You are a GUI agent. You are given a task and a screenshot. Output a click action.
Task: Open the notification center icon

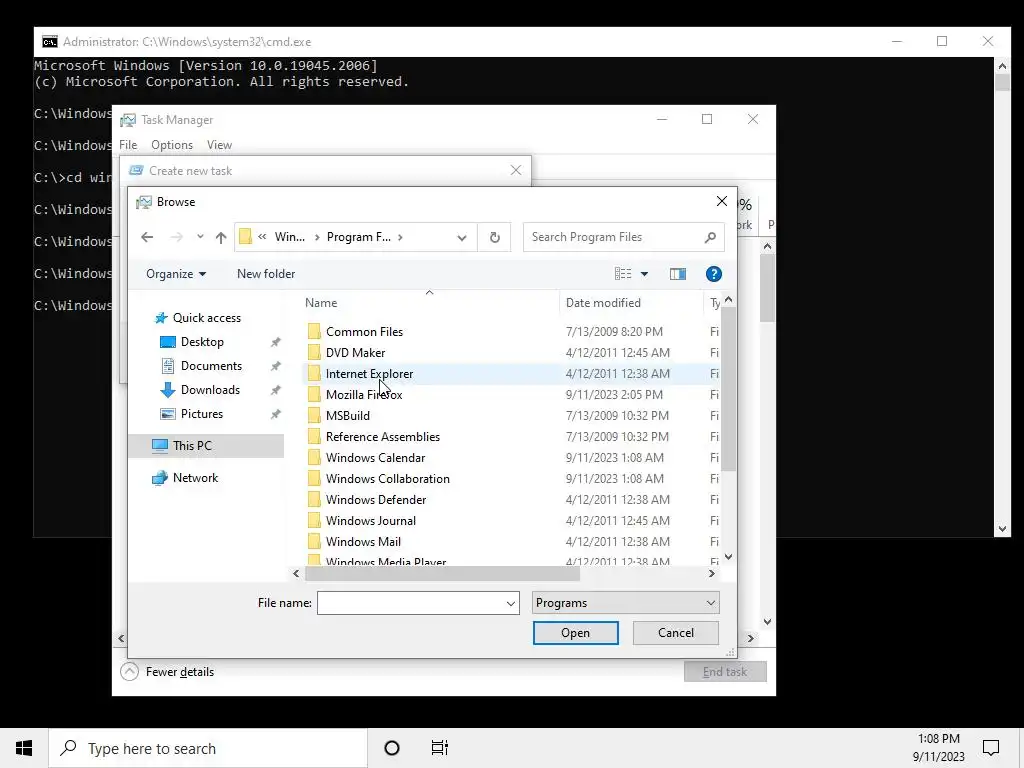click(991, 748)
